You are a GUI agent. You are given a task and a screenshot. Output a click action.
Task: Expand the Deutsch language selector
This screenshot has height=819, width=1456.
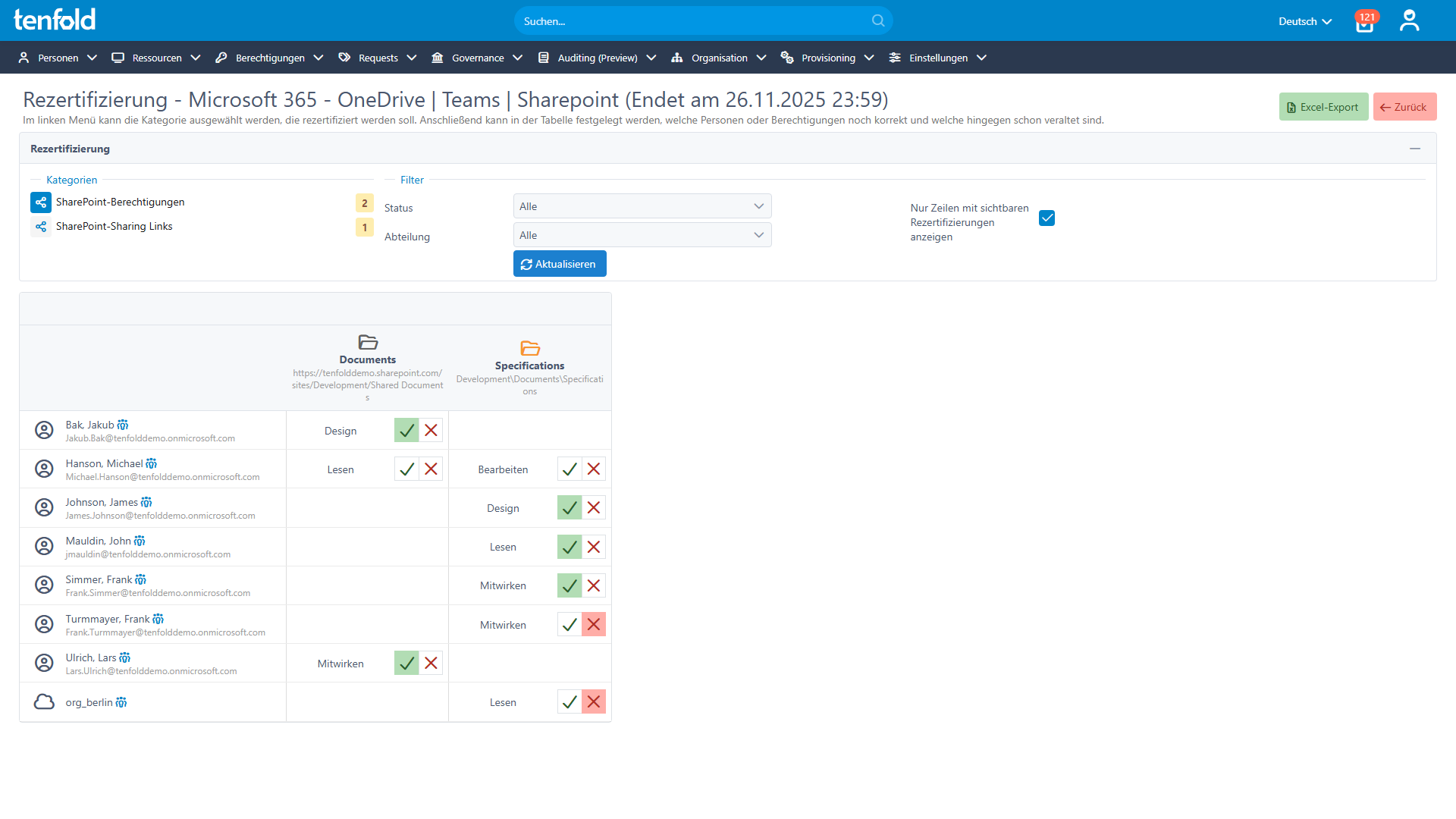tap(1304, 21)
